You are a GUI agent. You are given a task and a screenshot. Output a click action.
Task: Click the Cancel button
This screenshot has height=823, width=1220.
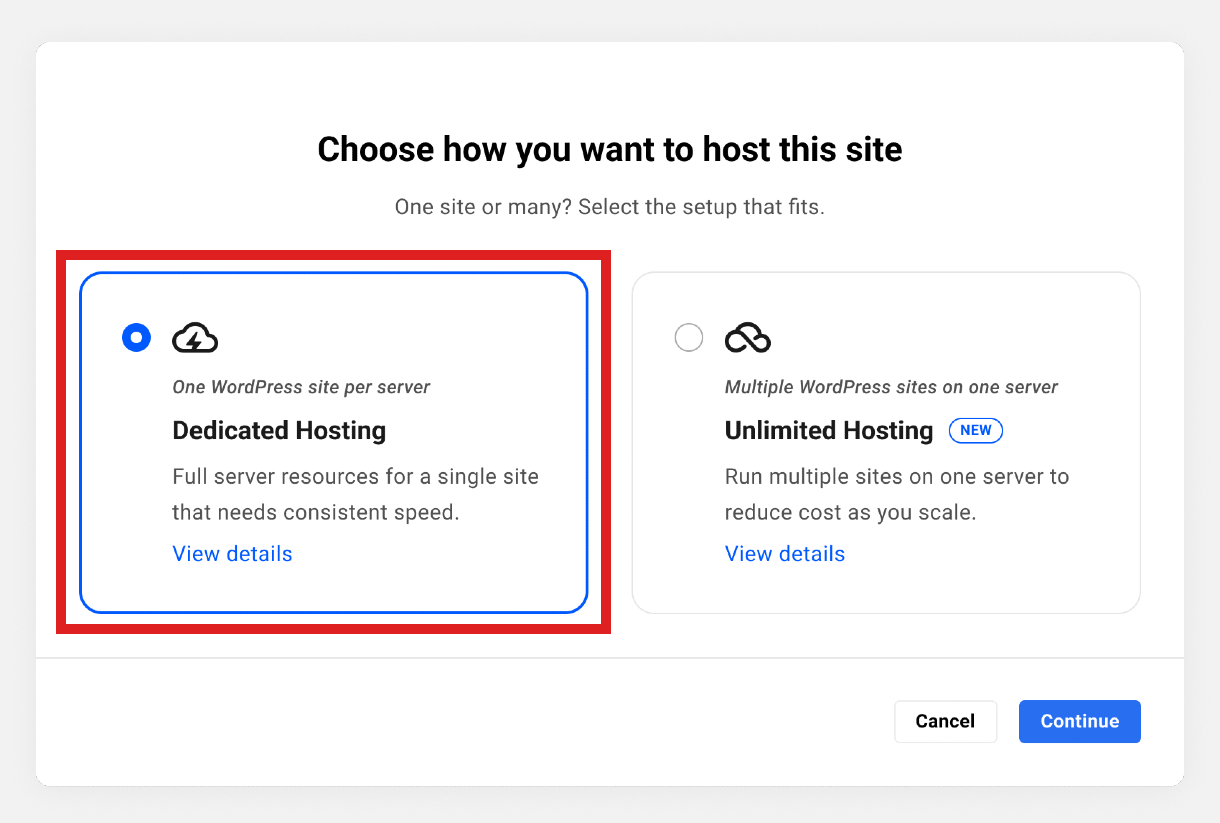945,721
